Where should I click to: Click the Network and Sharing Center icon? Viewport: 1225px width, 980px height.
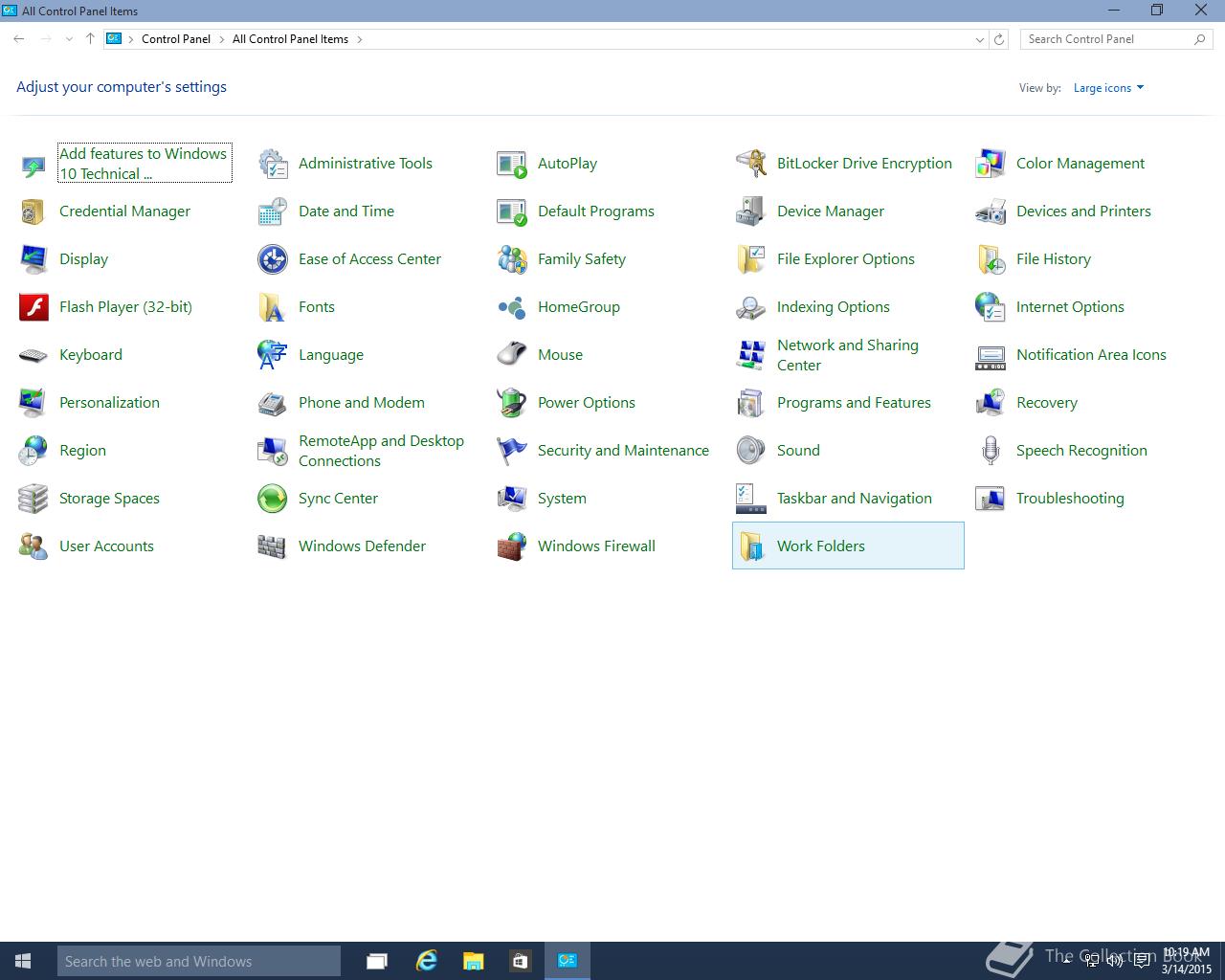751,355
